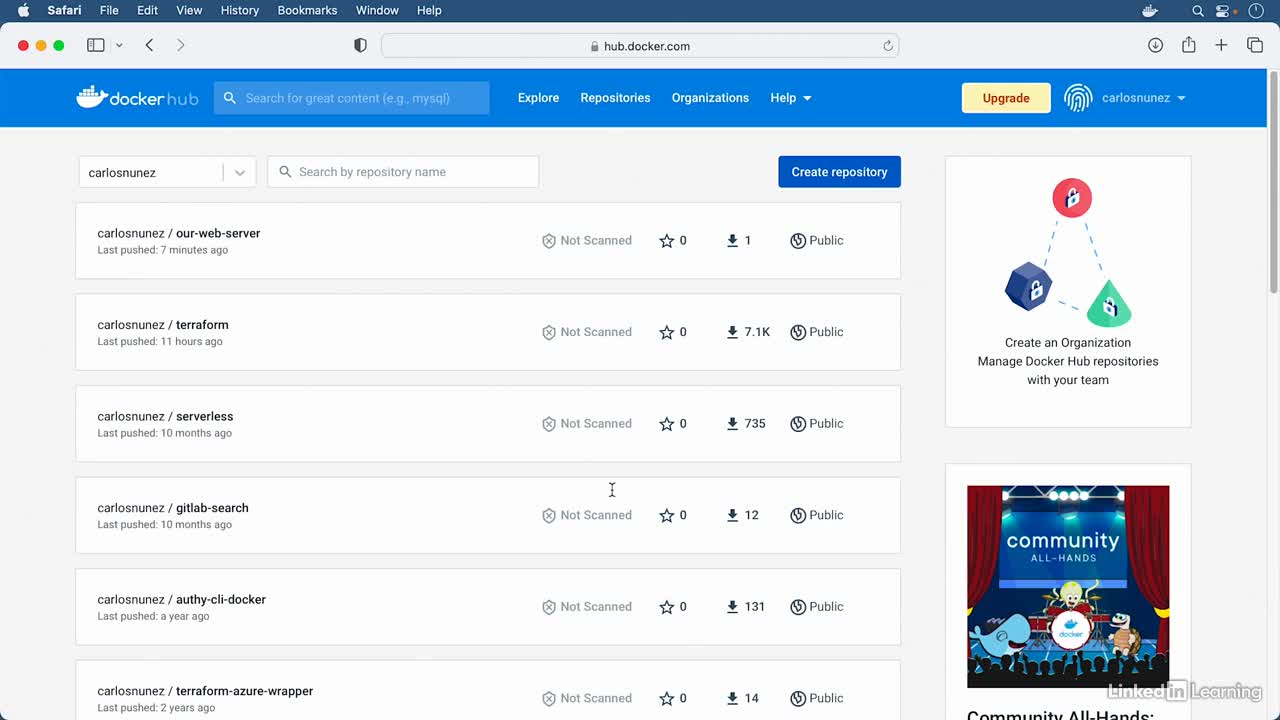1280x720 pixels.
Task: Open the Apple menu
Action: [24, 10]
